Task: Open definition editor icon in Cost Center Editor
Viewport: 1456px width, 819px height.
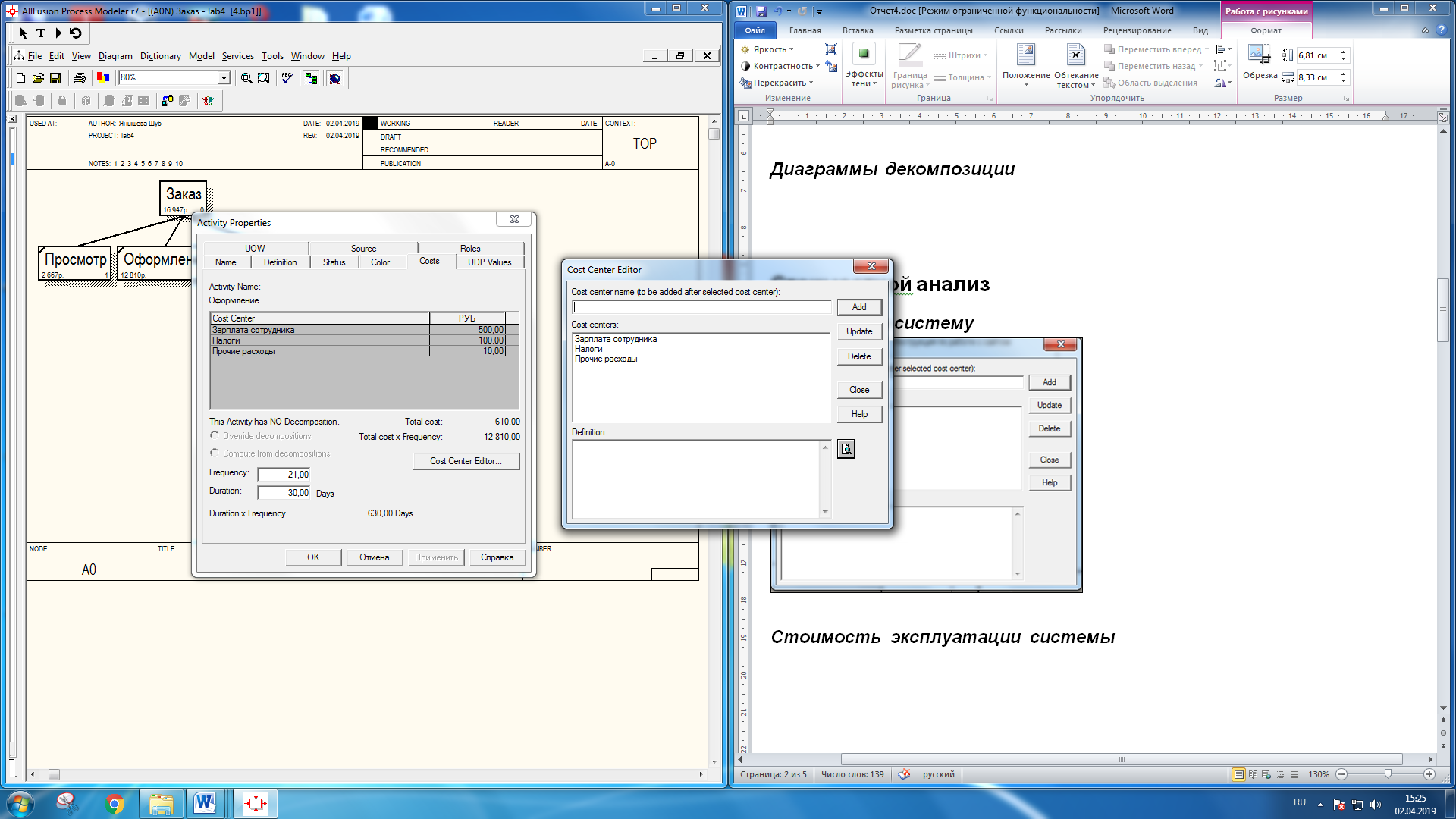Action: (x=846, y=450)
